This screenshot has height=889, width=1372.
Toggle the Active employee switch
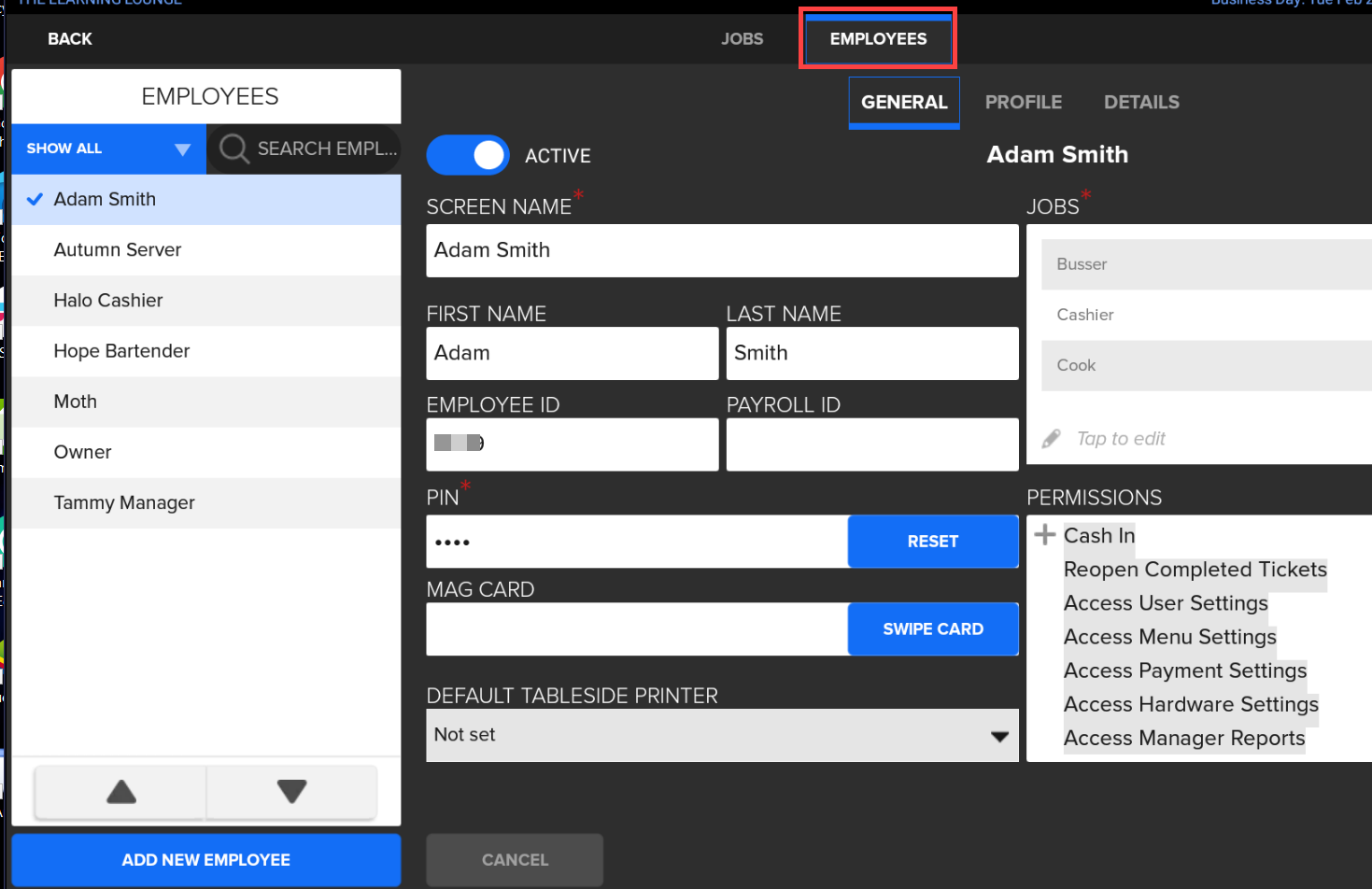coord(468,155)
